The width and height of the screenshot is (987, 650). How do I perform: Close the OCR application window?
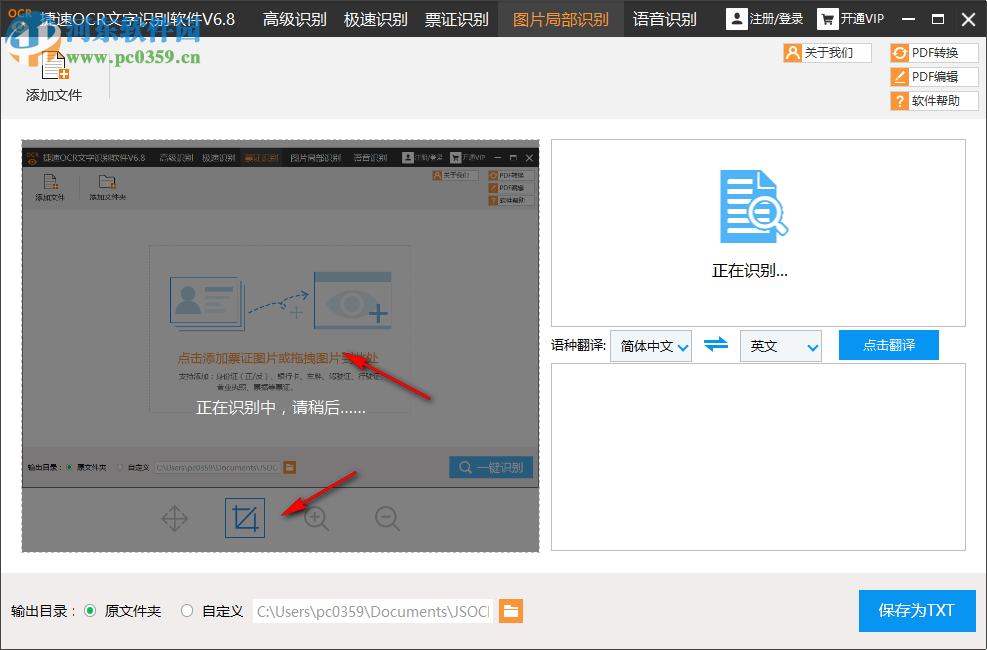tap(969, 20)
